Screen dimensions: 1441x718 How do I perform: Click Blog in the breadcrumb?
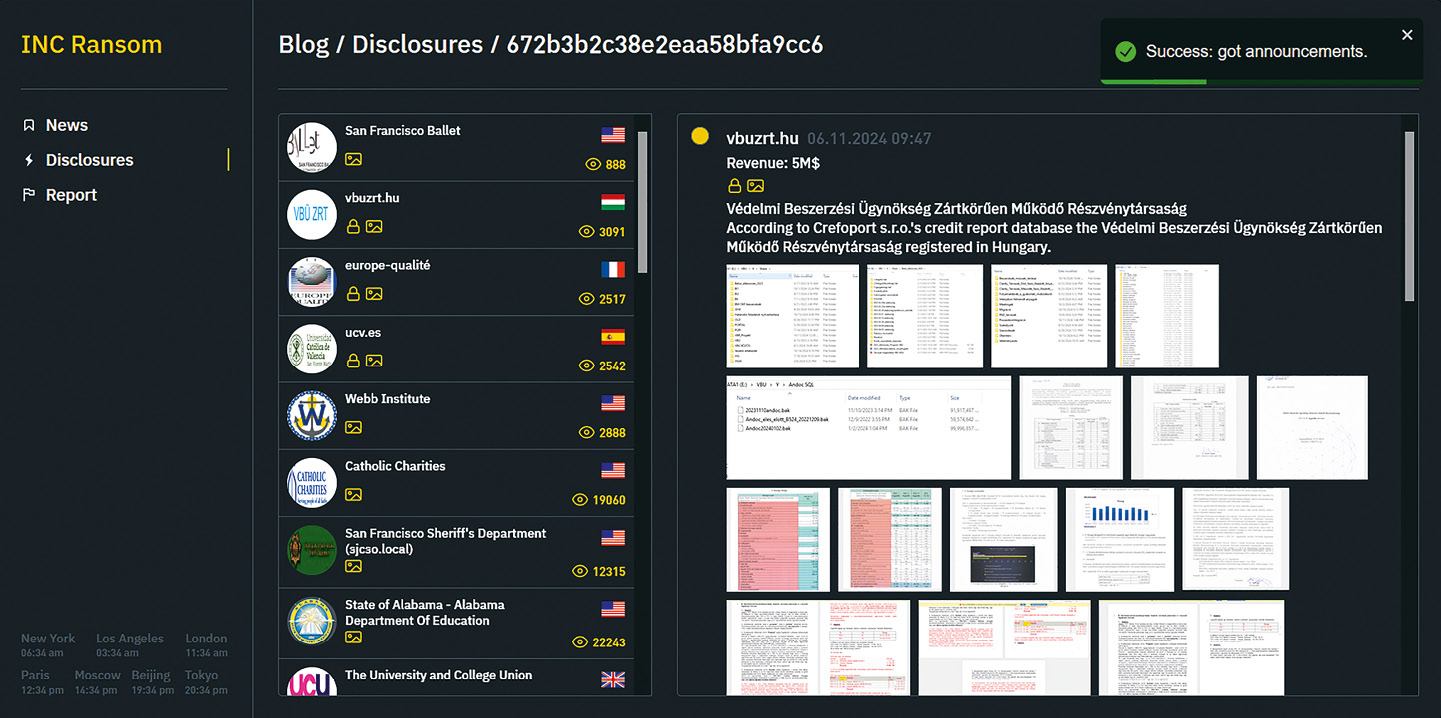[304, 45]
